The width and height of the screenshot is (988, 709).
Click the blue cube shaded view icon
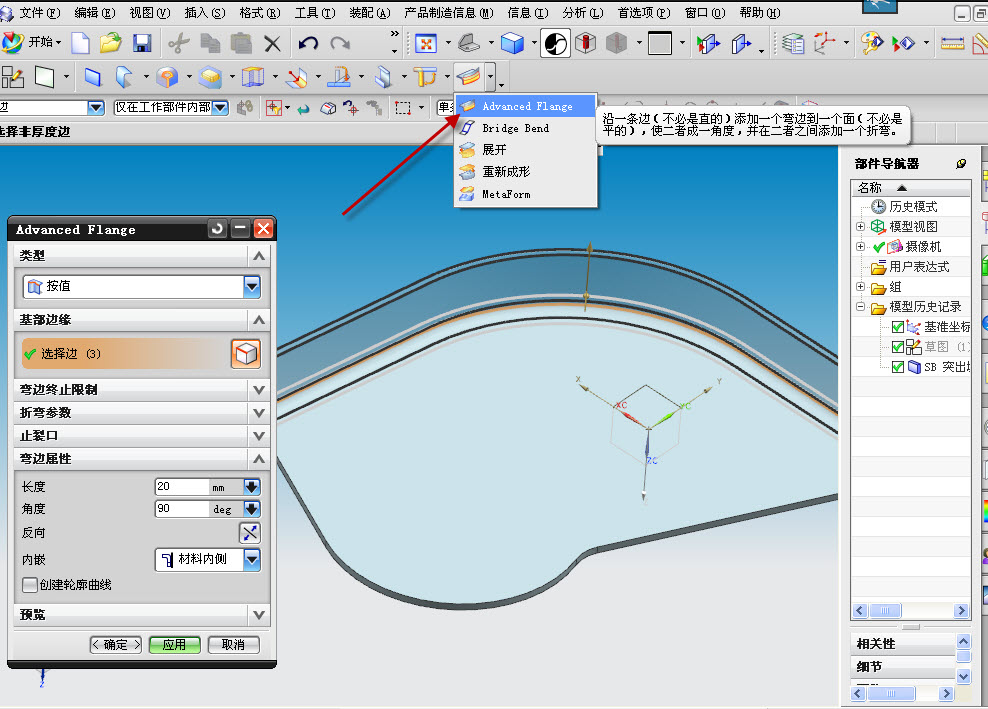click(512, 43)
